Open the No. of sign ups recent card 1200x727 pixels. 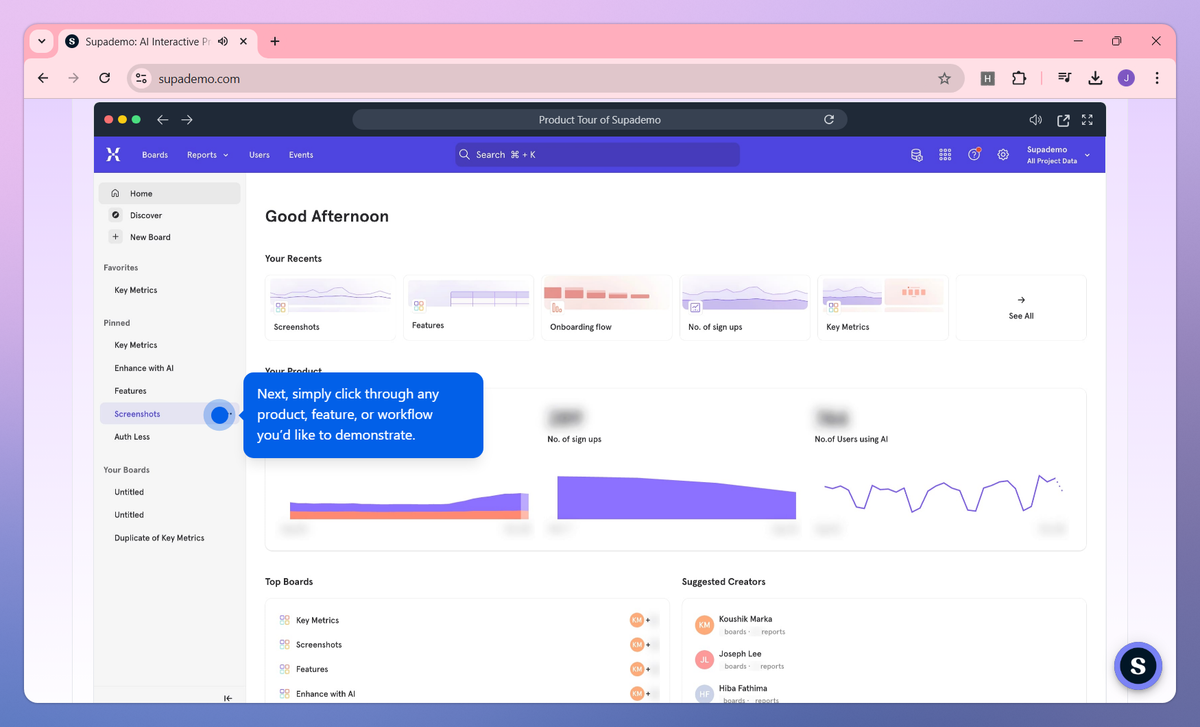(745, 308)
